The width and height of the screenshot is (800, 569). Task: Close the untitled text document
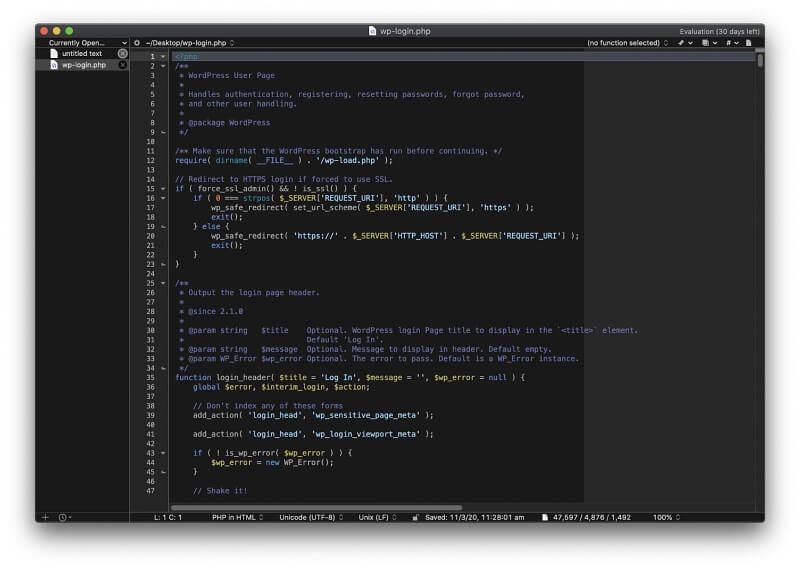(x=123, y=54)
